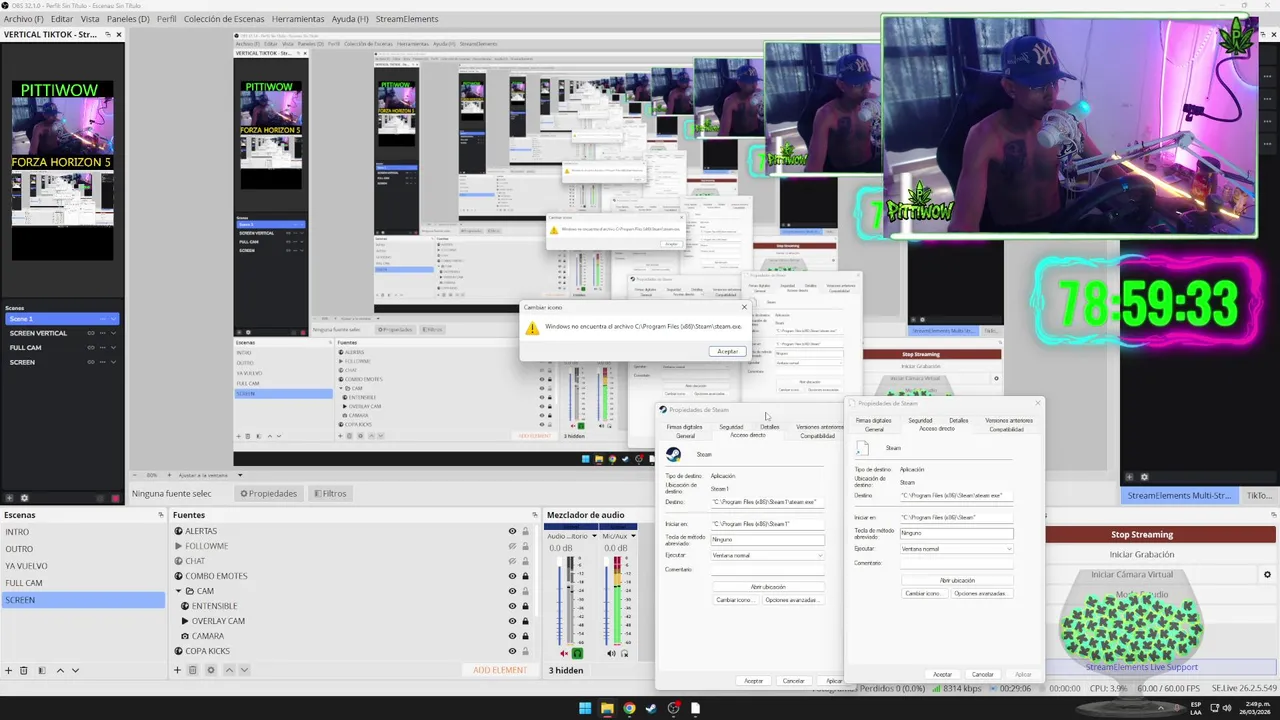The image size is (1280, 720).
Task: Click the Destino field in the right Steam properties
Action: [x=957, y=495]
